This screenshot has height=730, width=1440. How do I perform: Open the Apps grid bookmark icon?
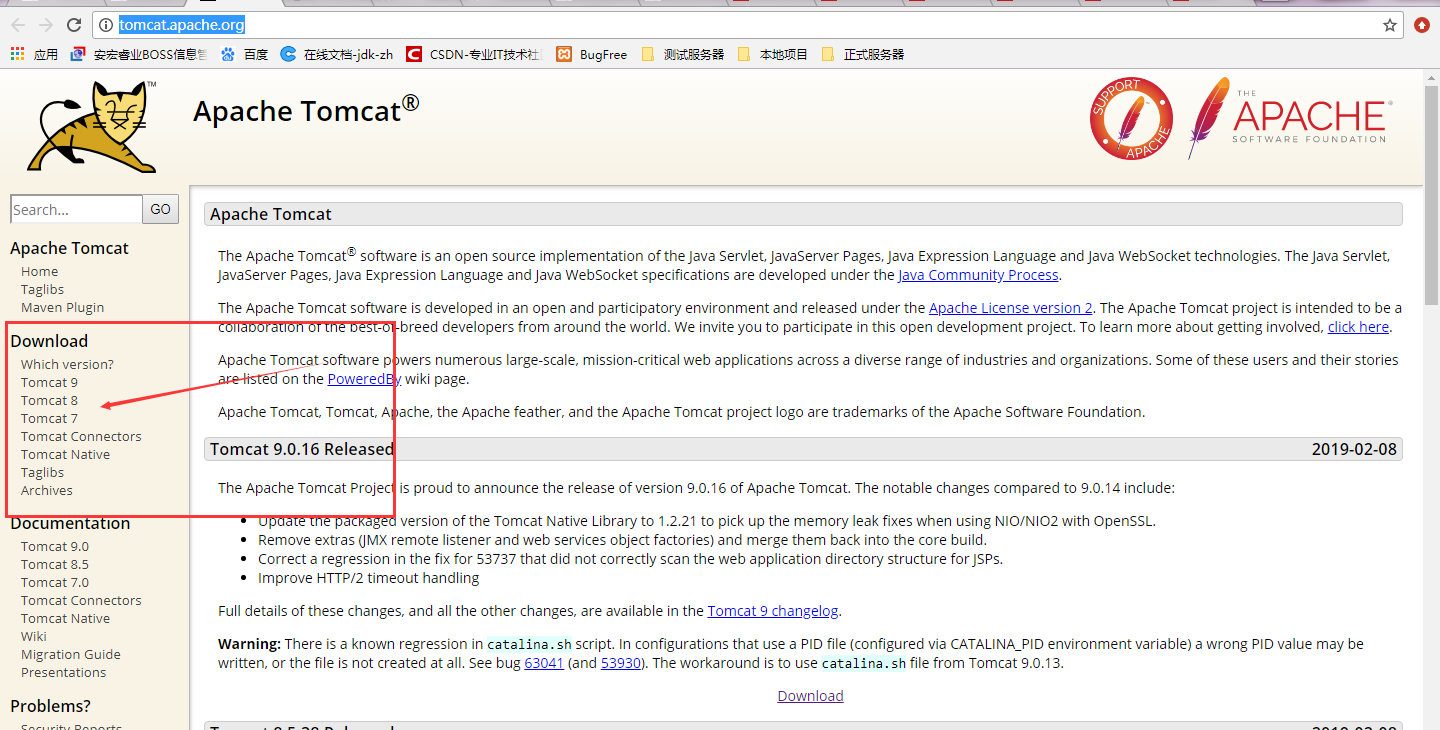click(x=17, y=54)
